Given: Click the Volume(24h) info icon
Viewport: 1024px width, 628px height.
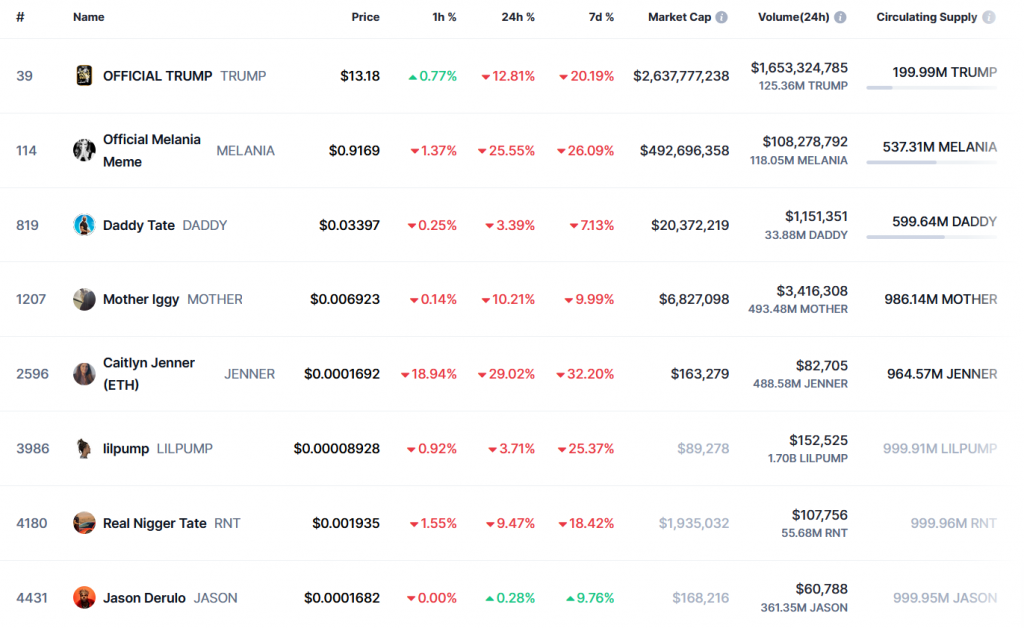Looking at the screenshot, I should click(840, 18).
